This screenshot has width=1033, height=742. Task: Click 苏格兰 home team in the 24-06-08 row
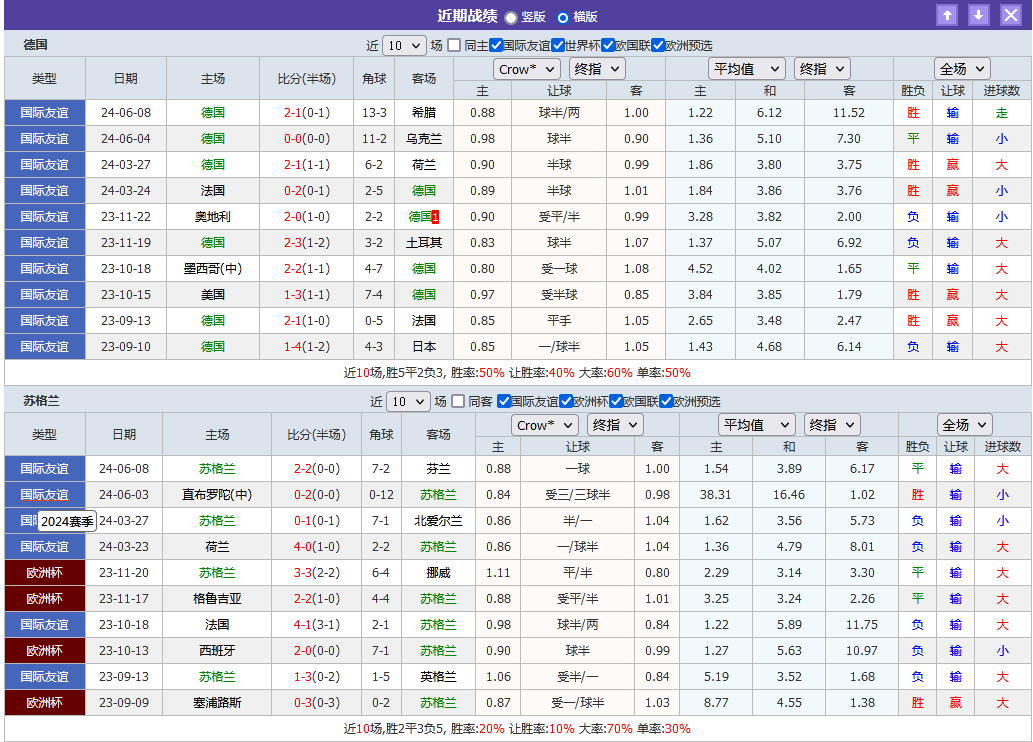218,468
